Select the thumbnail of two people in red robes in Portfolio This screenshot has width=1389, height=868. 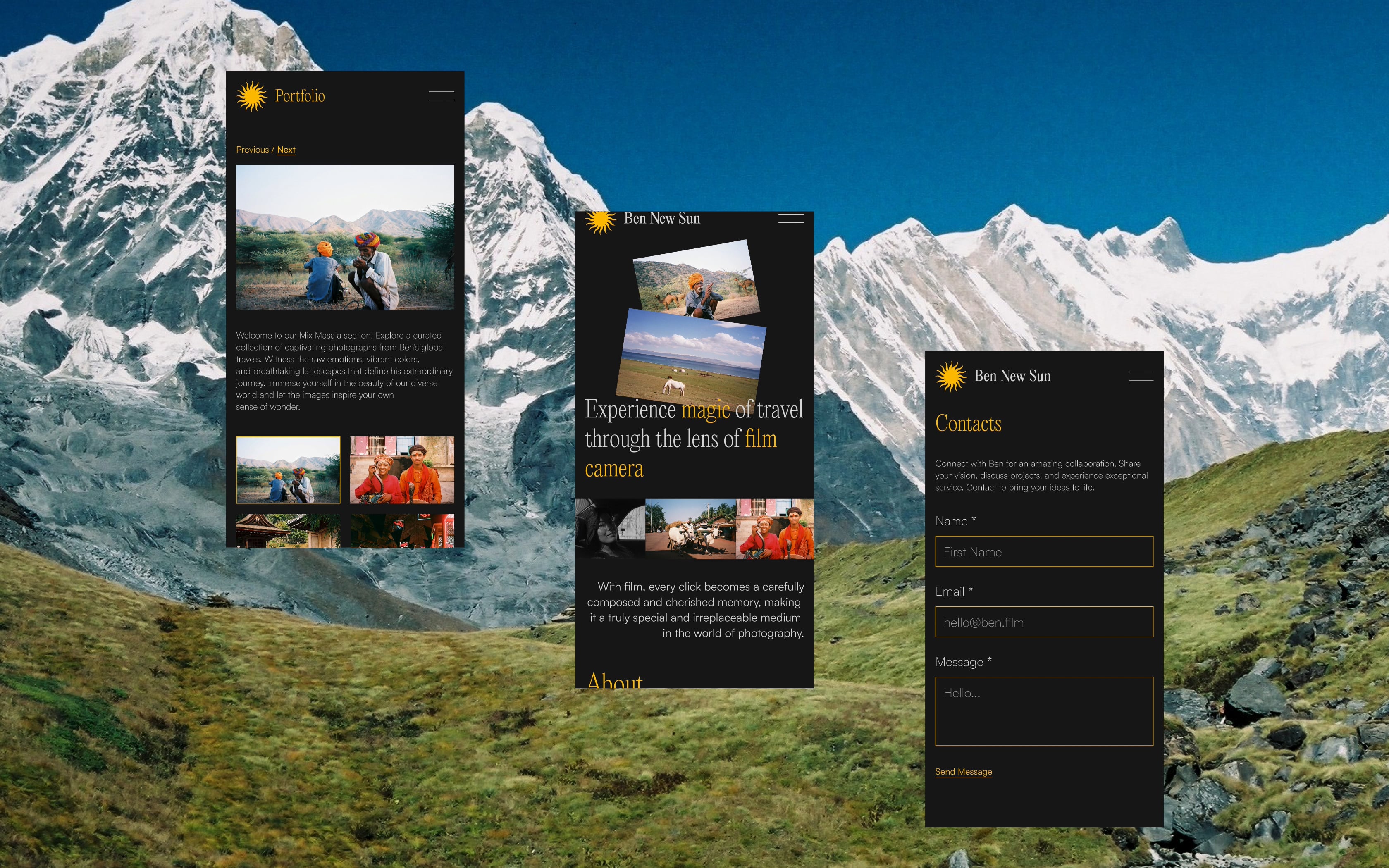click(402, 470)
